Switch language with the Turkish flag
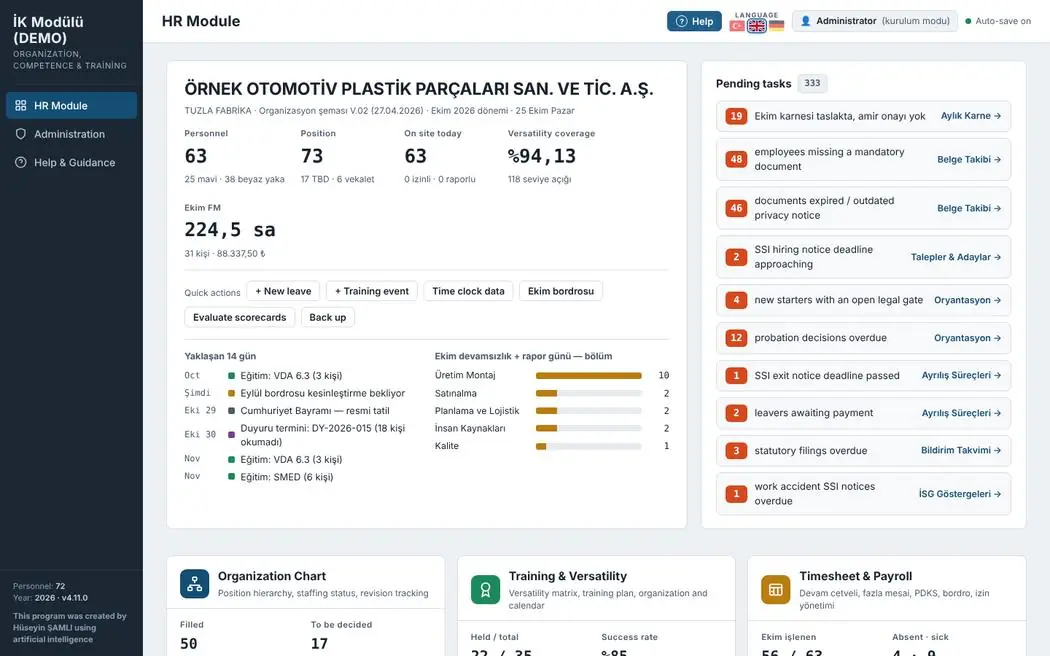1050x656 pixels. click(737, 25)
